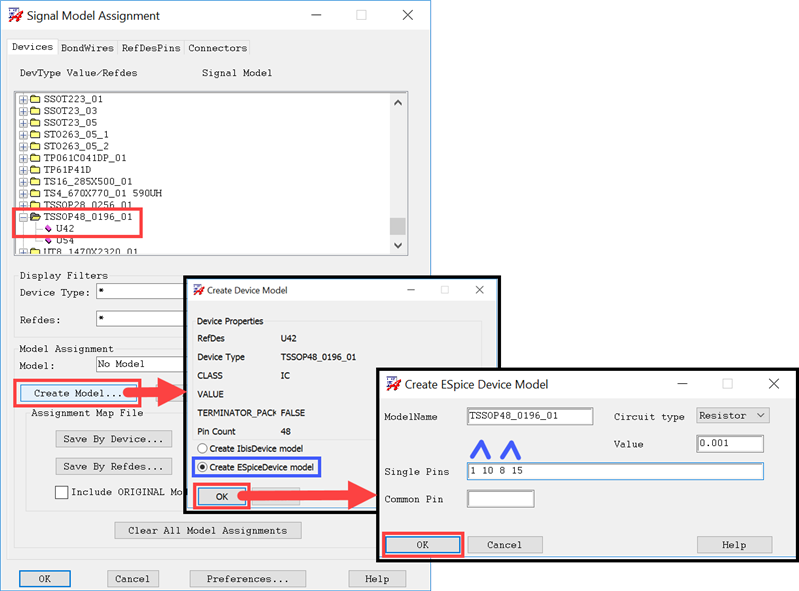Select the TP61P41D folder icon

(36, 170)
